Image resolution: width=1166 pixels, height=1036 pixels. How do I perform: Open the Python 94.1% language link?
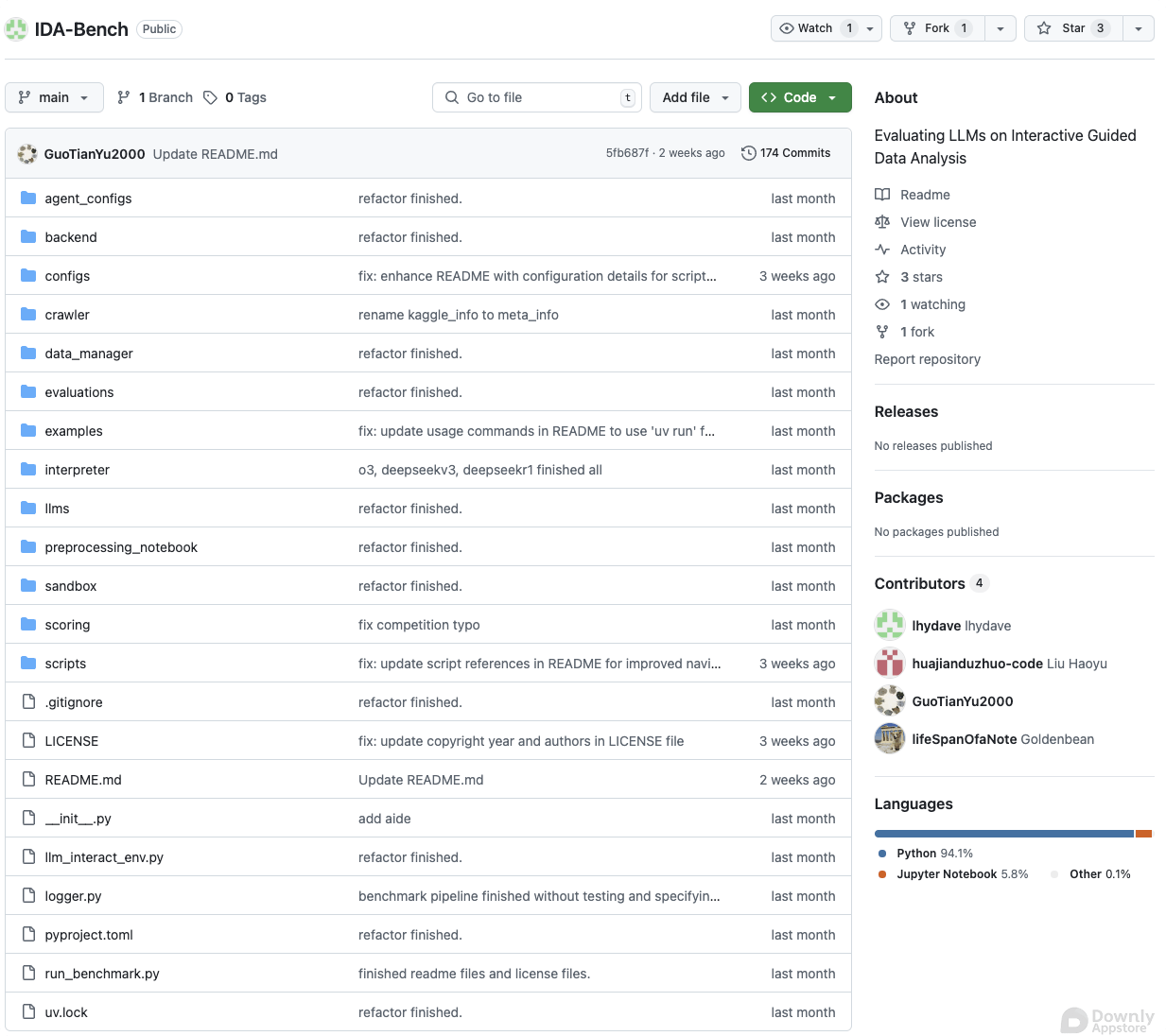(926, 854)
